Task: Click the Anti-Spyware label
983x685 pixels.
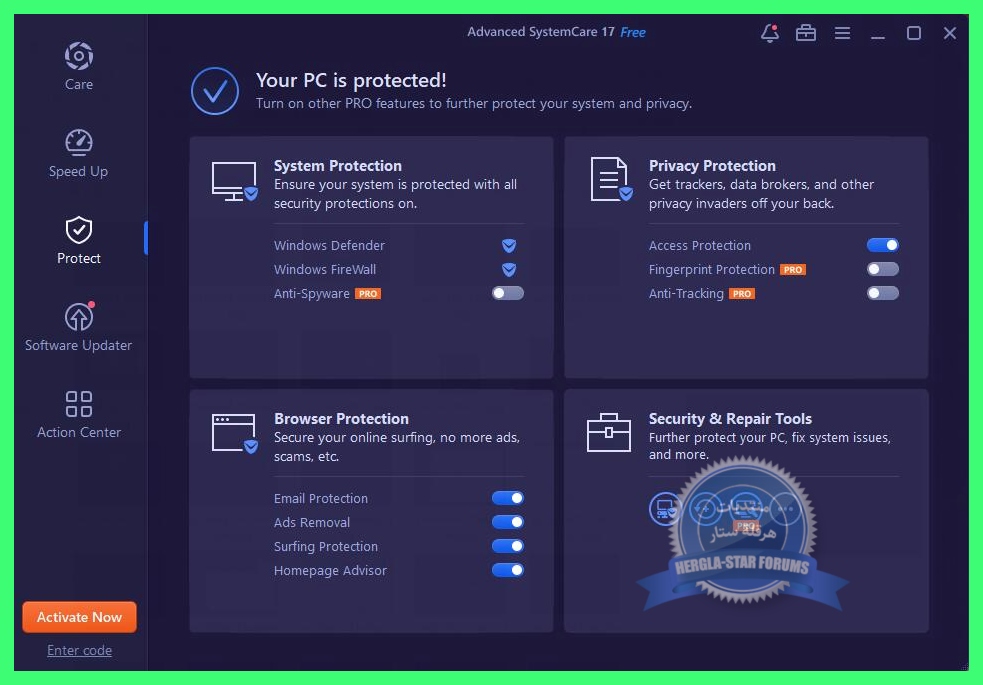Action: pos(312,293)
